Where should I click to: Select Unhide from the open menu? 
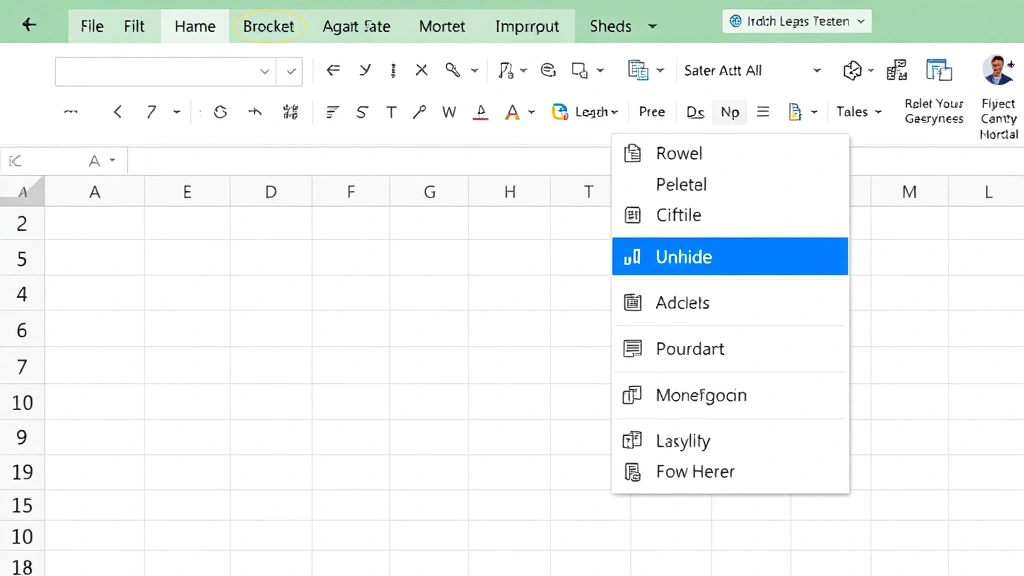(685, 256)
